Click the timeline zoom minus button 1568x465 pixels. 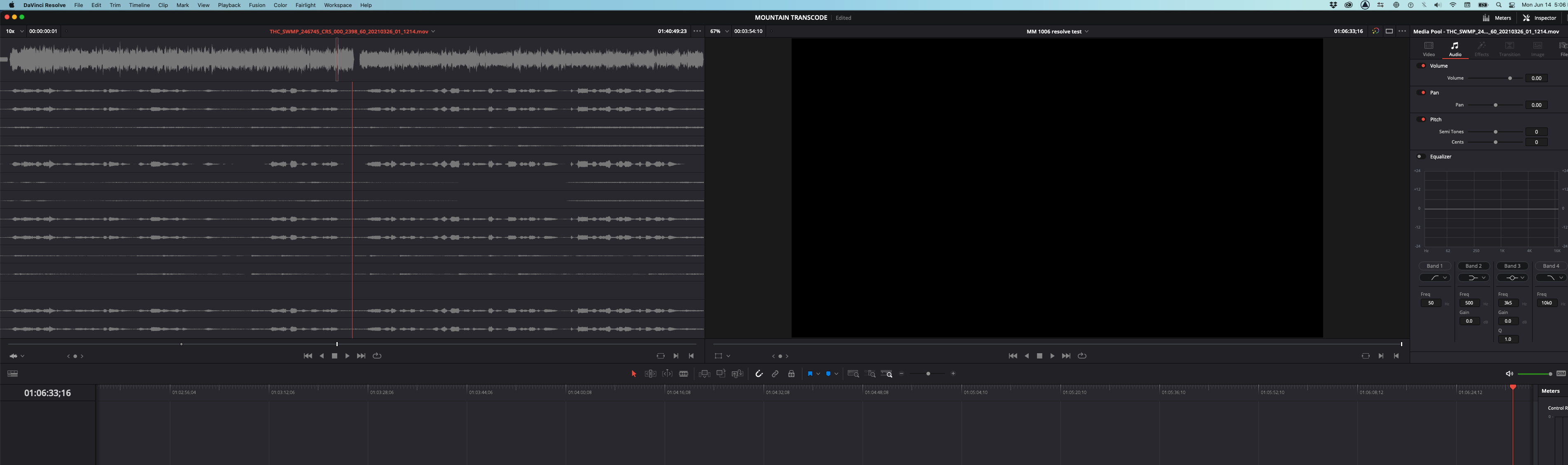tap(901, 373)
